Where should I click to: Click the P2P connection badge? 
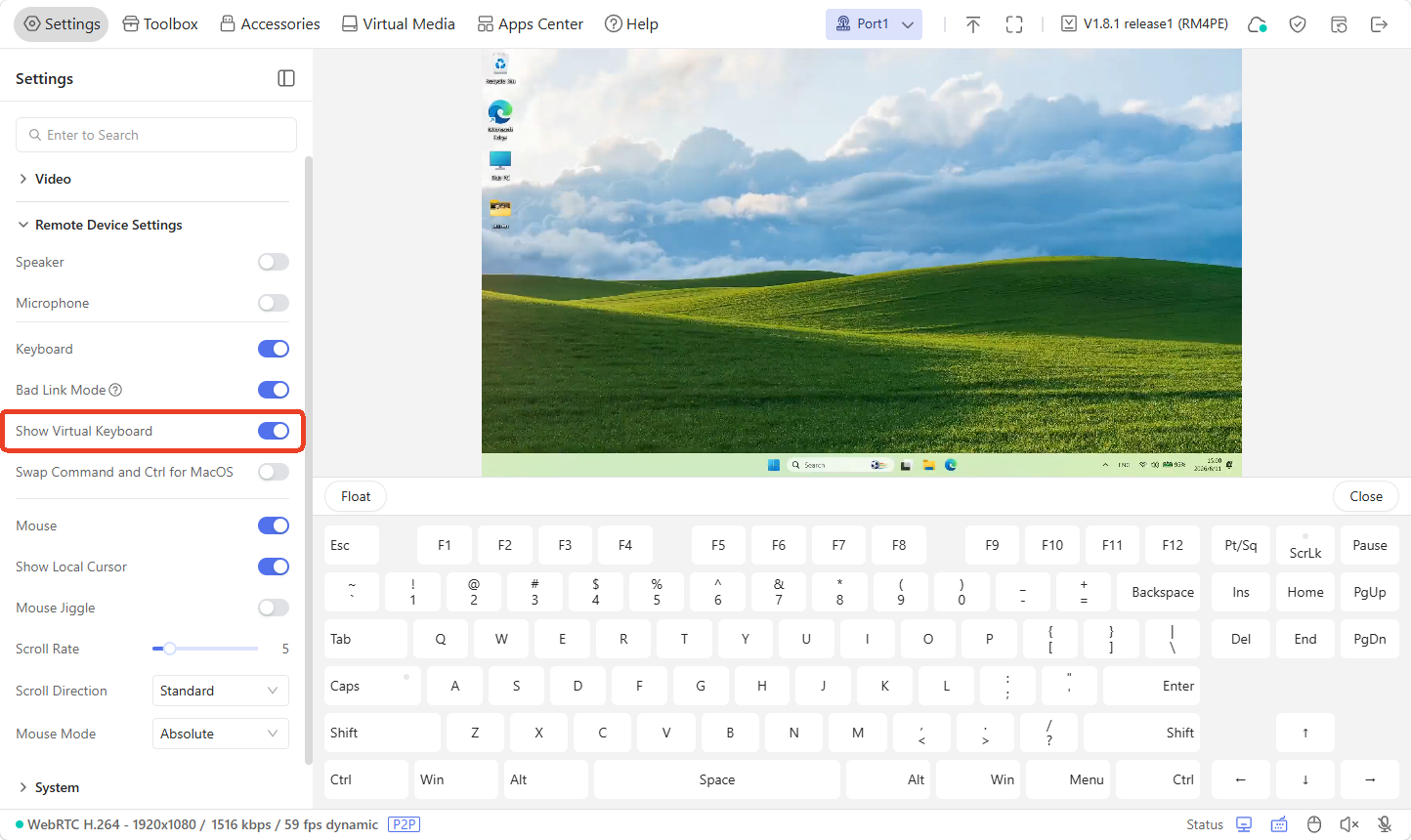point(404,824)
